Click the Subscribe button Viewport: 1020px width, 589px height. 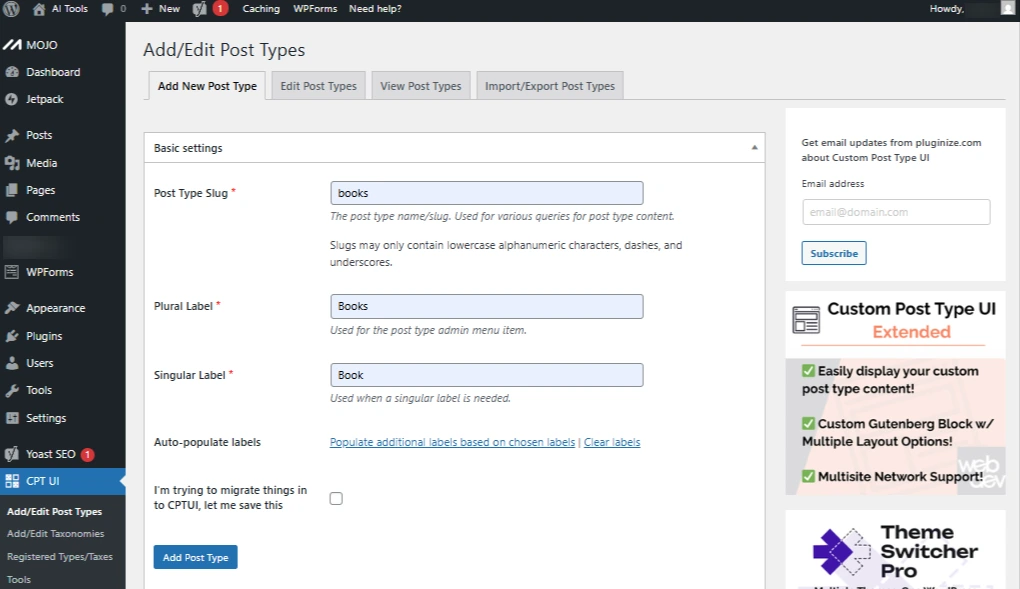tap(833, 253)
